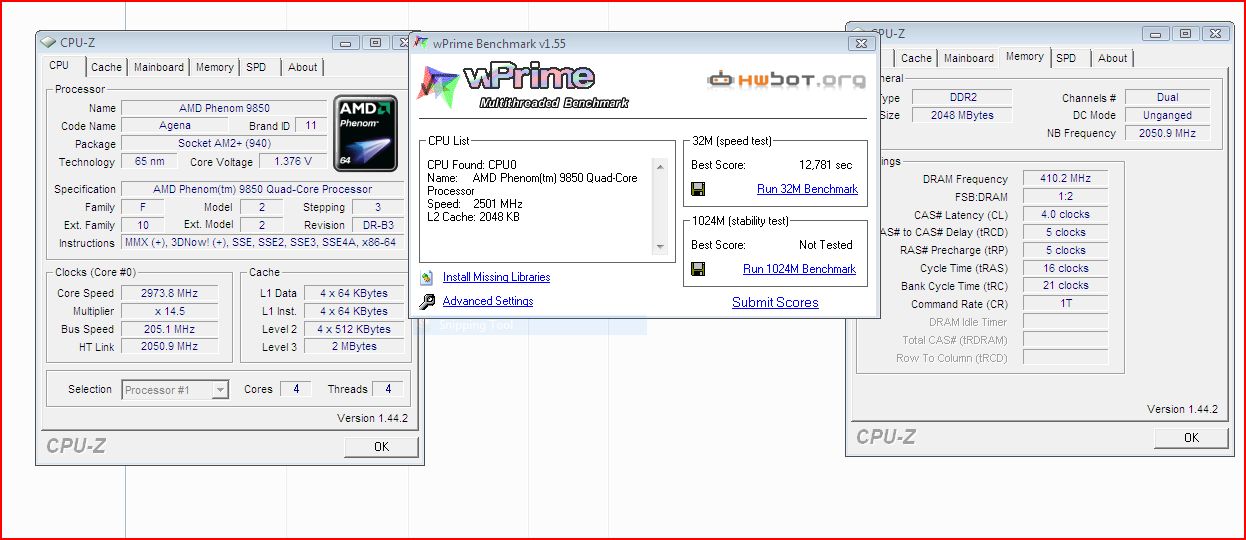Click the Bank Cycle Time value 21 clocks

point(1066,286)
